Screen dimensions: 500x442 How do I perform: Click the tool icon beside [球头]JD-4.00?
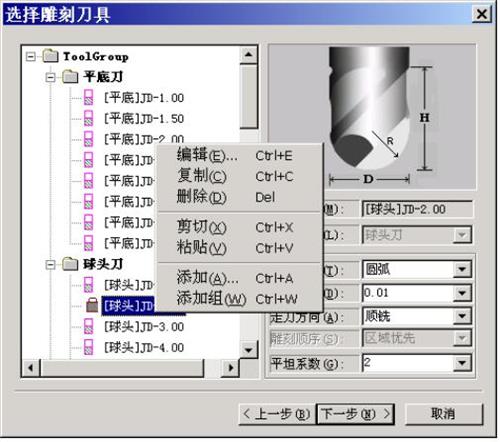click(88, 347)
